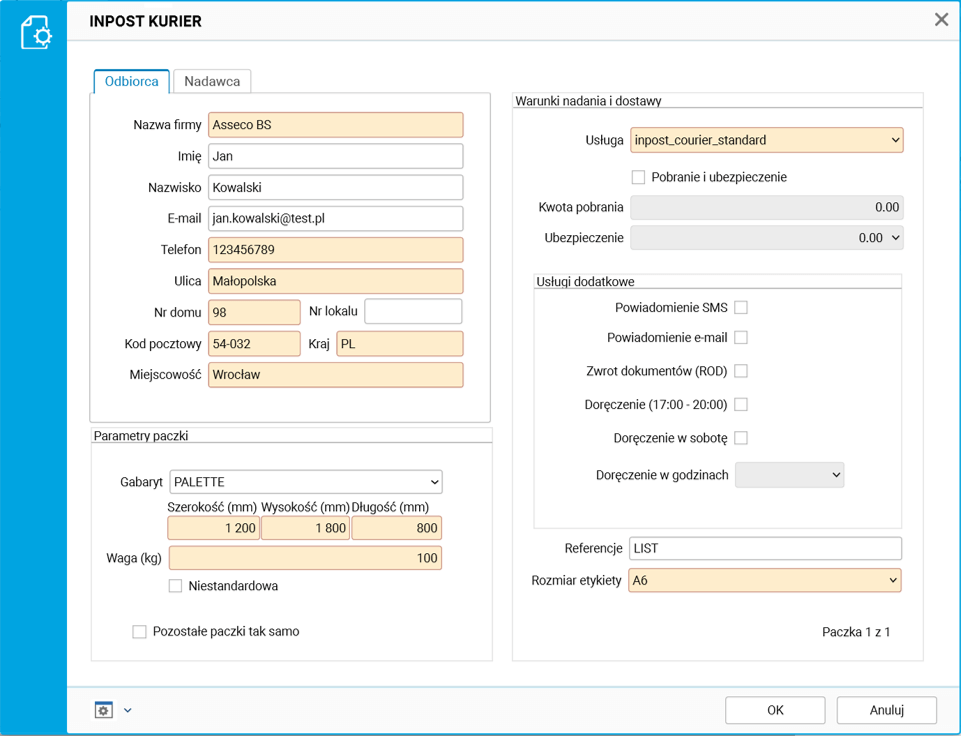Select the Odbiorca tab

pos(131,81)
